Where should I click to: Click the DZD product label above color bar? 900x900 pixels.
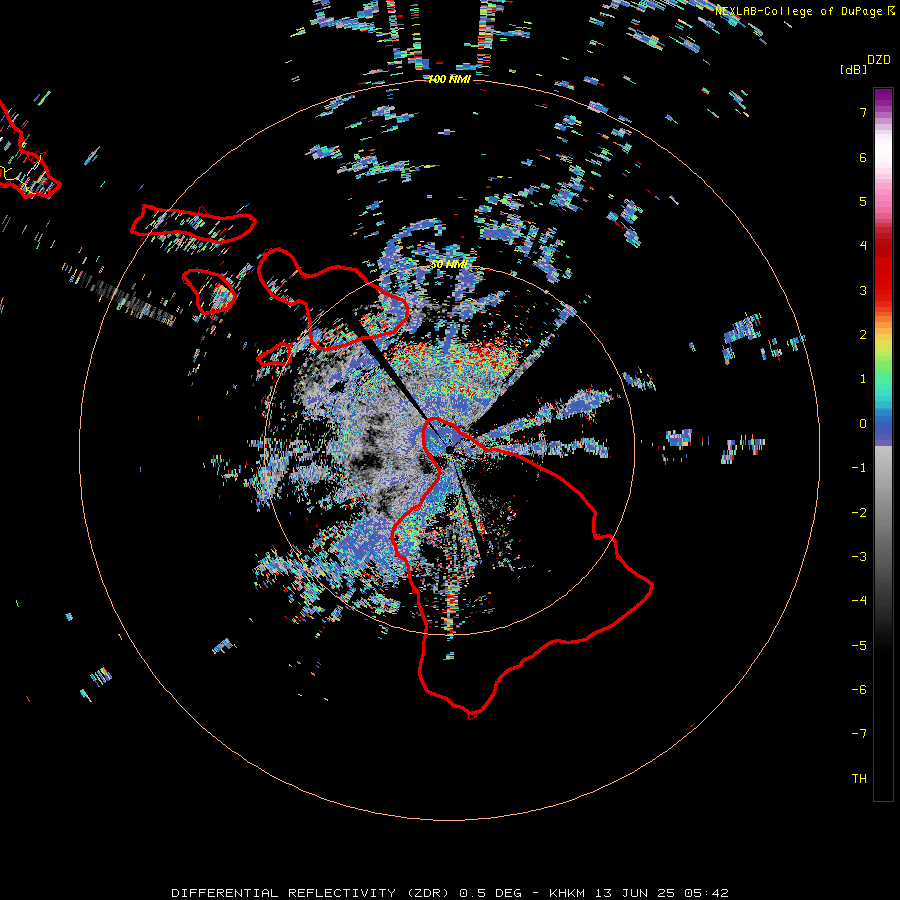879,60
